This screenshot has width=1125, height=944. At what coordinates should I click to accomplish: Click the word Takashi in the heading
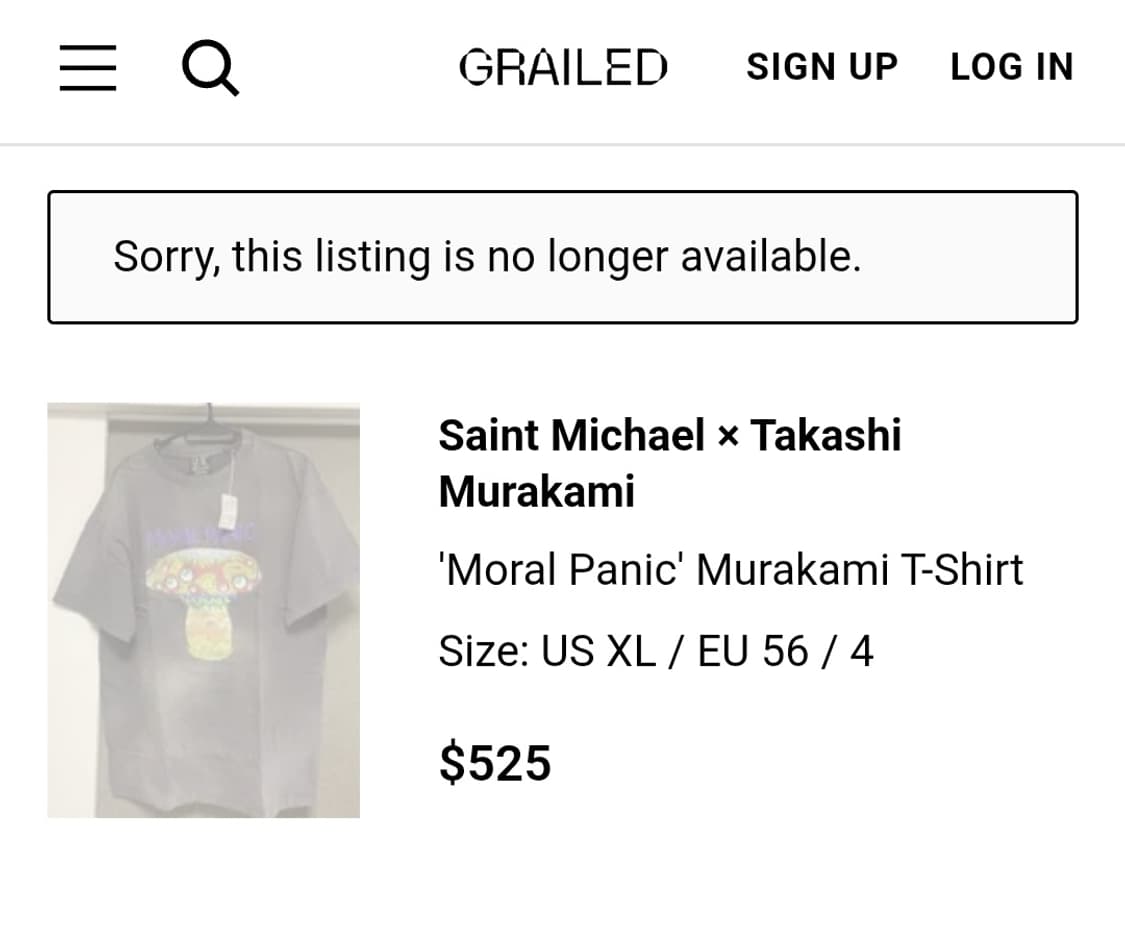826,435
